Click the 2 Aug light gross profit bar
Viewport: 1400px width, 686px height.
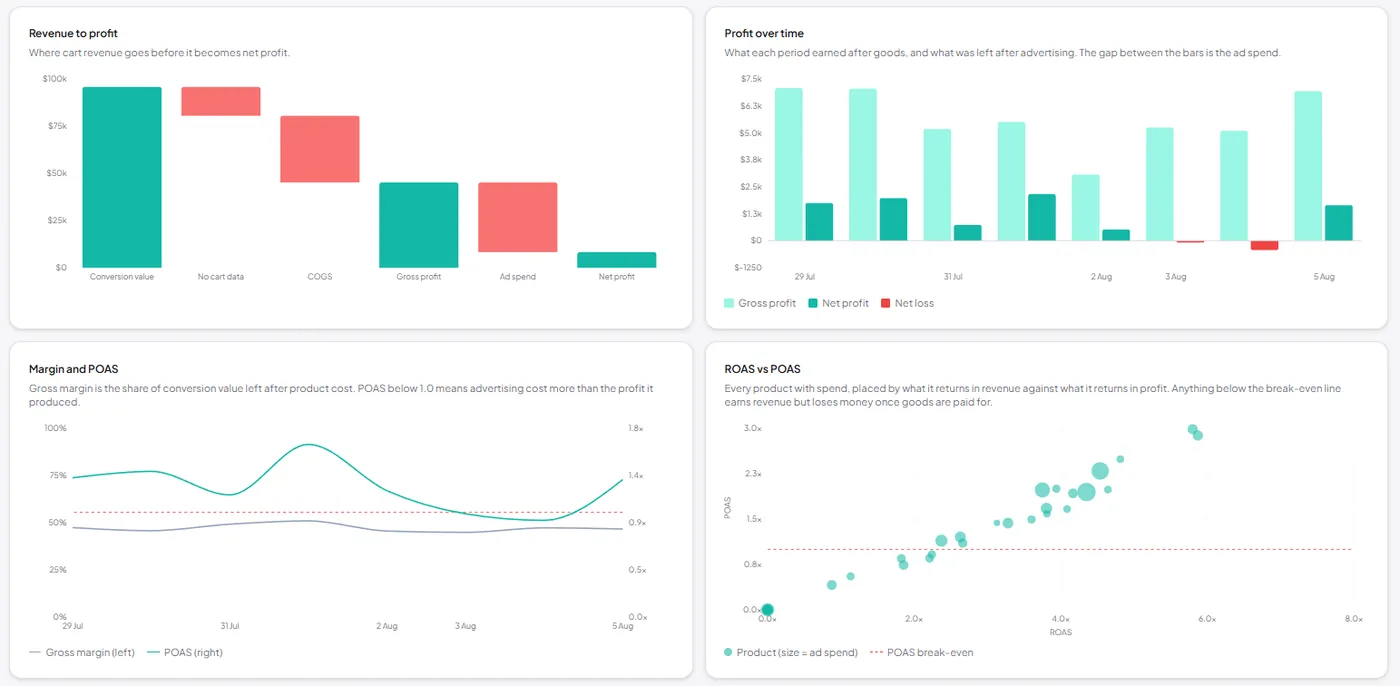tap(1086, 208)
